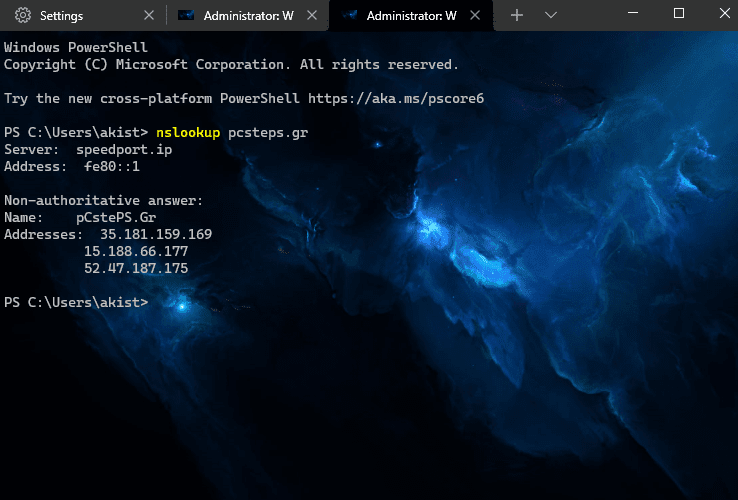Image resolution: width=738 pixels, height=500 pixels.
Task: Click the pCstePS.Gr name result
Action: pos(116,218)
